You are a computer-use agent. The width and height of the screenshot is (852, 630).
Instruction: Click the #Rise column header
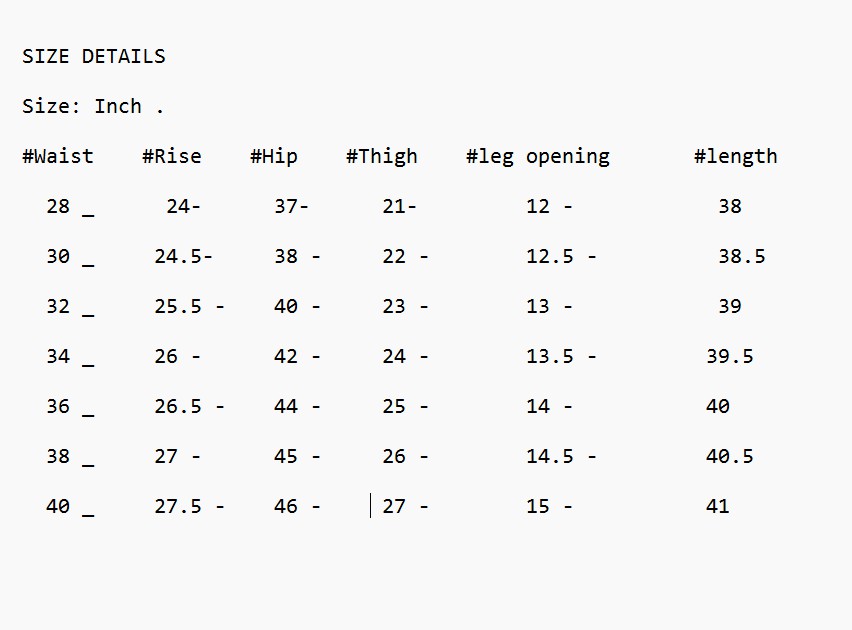point(172,157)
